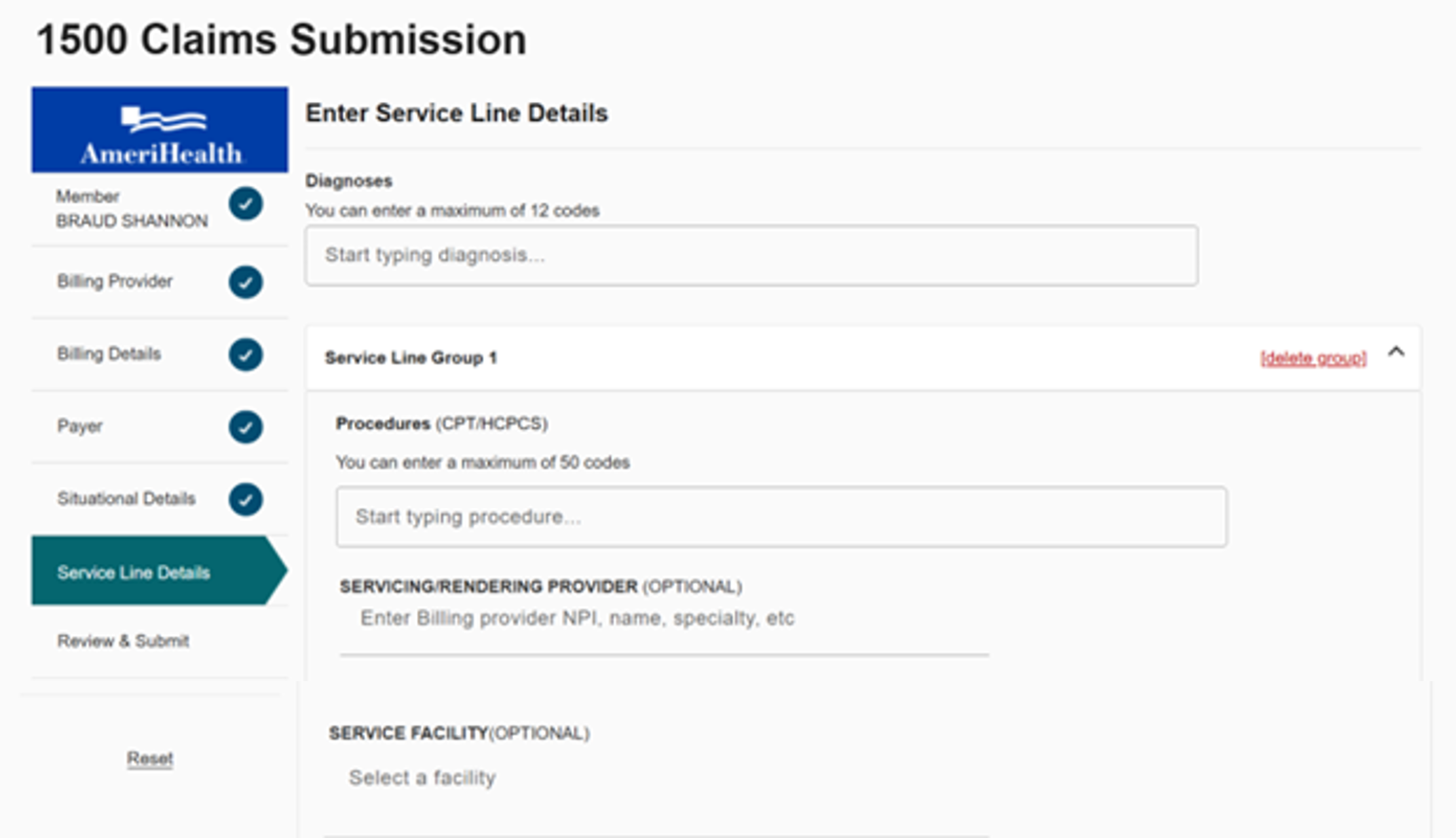Click the checkmark icon beside Situational Details
Image resolution: width=1456 pixels, height=838 pixels.
tap(246, 499)
